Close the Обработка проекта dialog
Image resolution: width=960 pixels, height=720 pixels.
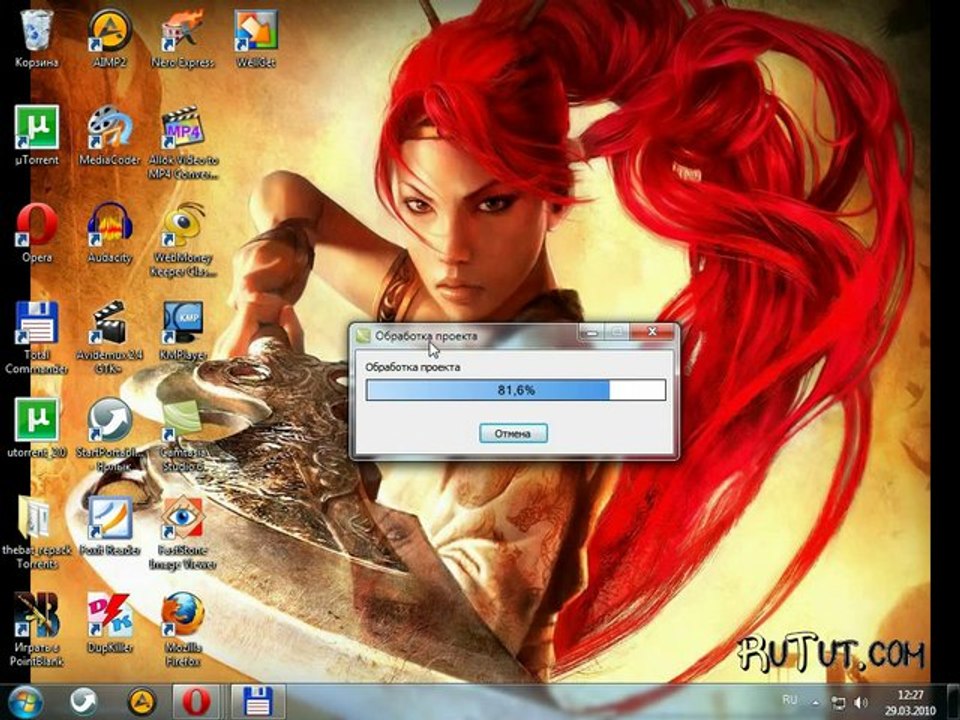pos(652,332)
